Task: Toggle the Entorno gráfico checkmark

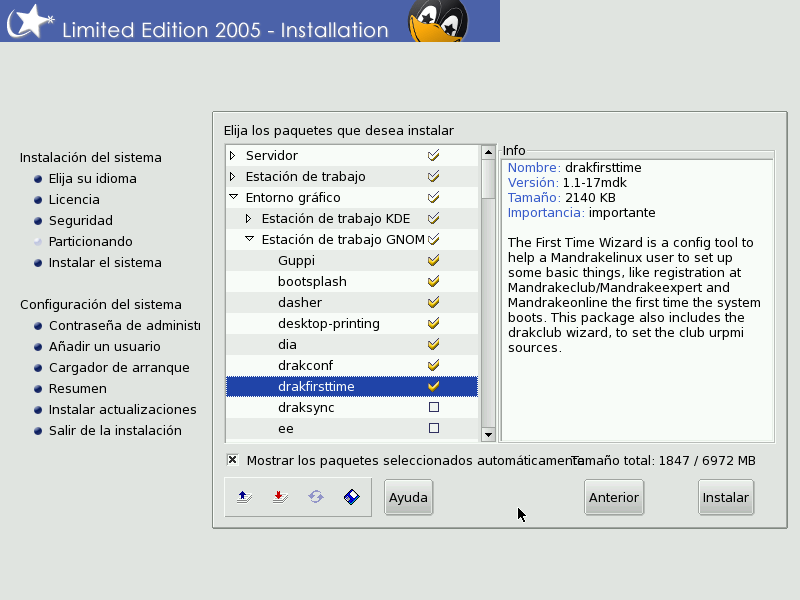Action: pyautogui.click(x=434, y=197)
